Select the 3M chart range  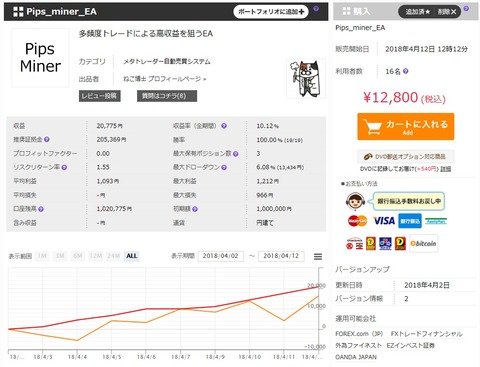[x=60, y=256]
